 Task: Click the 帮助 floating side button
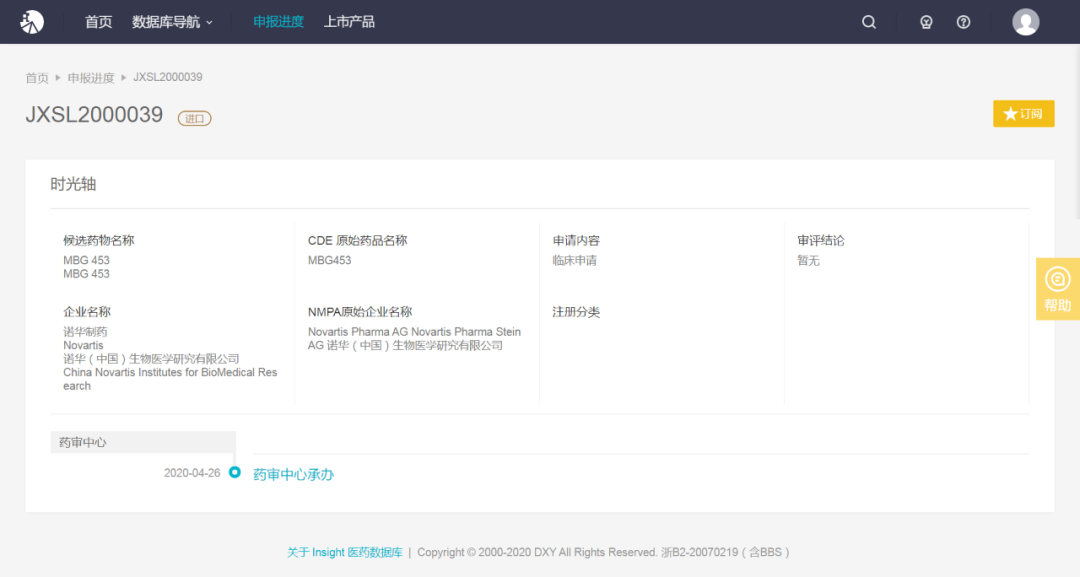(x=1058, y=289)
